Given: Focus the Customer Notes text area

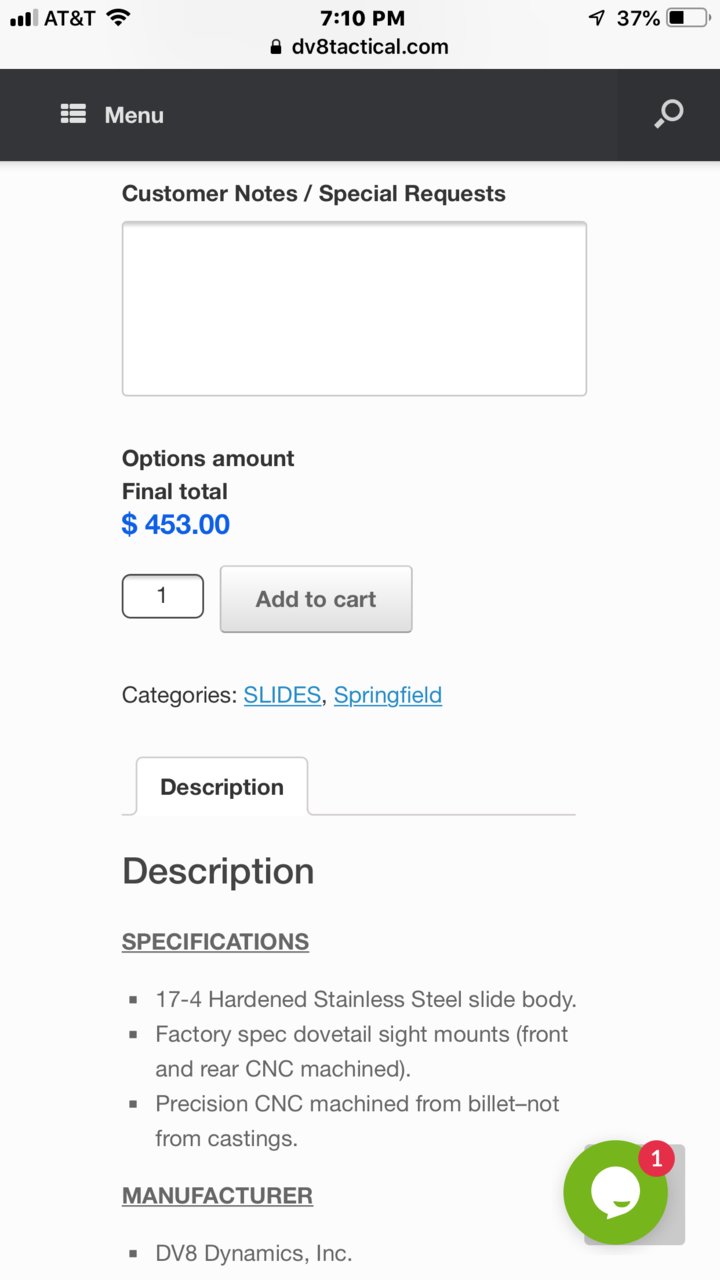Looking at the screenshot, I should (354, 309).
